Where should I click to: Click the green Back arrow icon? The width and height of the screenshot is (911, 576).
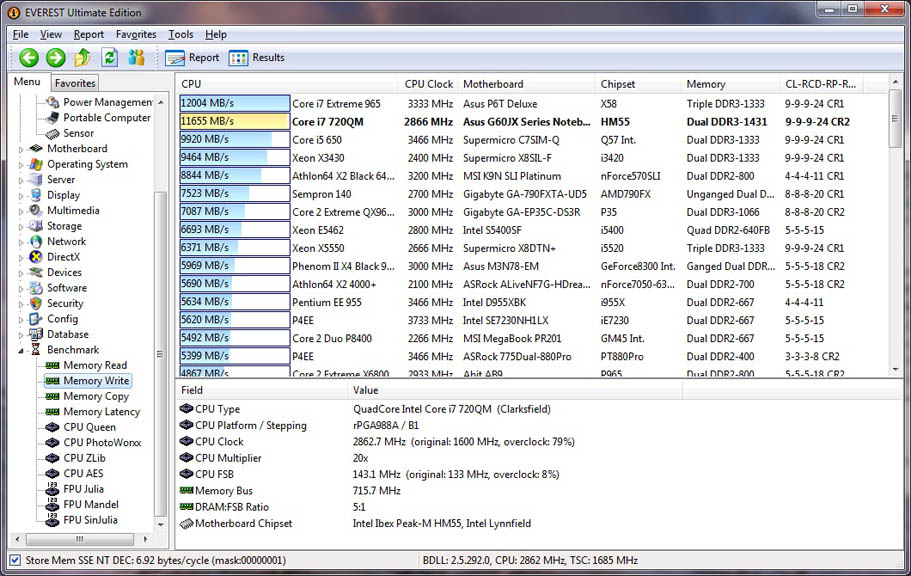(29, 58)
